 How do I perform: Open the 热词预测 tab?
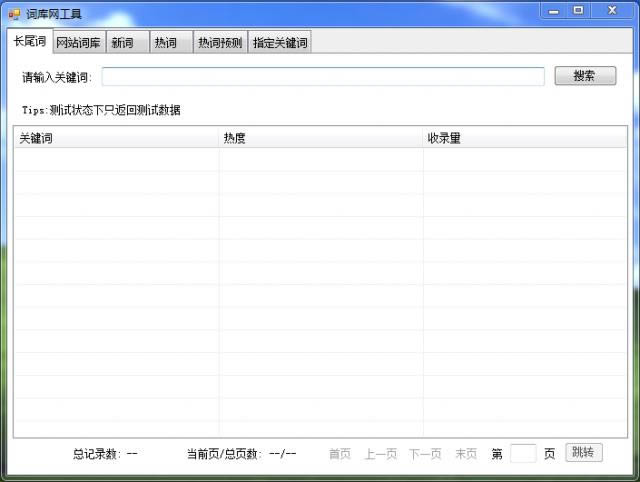220,43
